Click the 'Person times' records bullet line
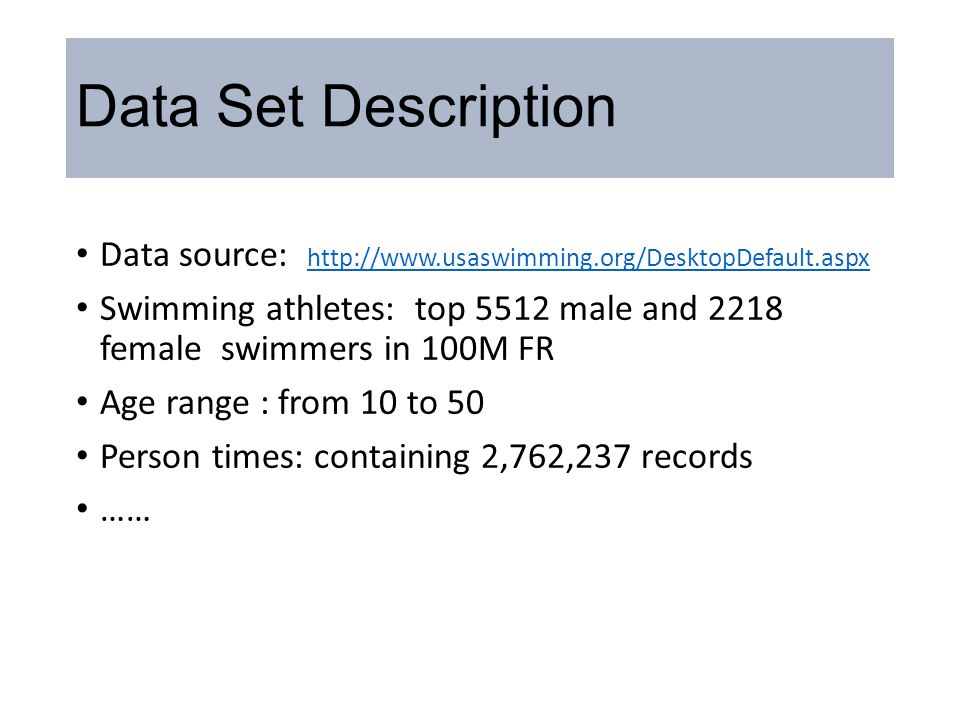Image resolution: width=960 pixels, height=720 pixels. (x=426, y=457)
